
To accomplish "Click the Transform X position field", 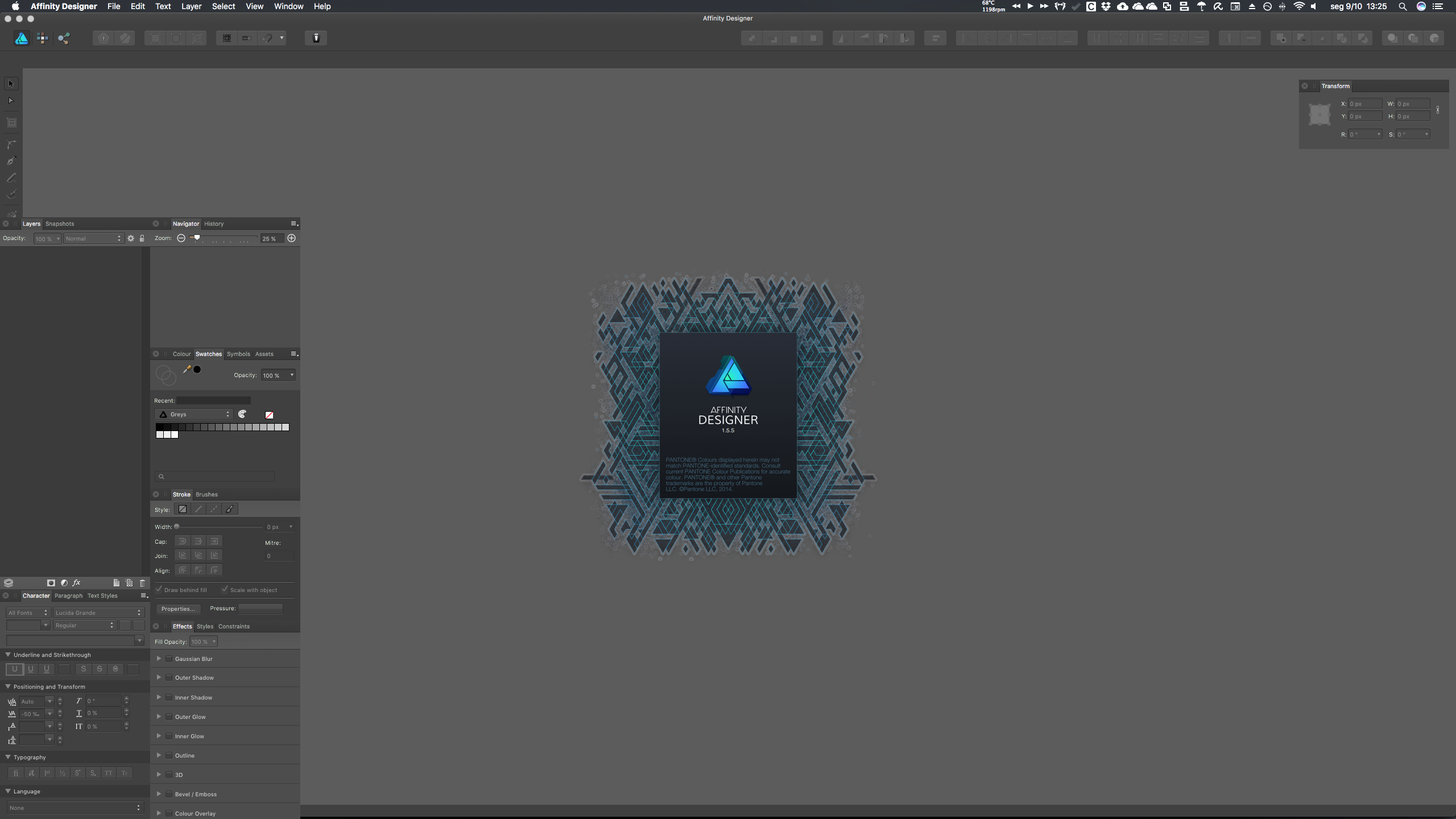I will click(1364, 104).
